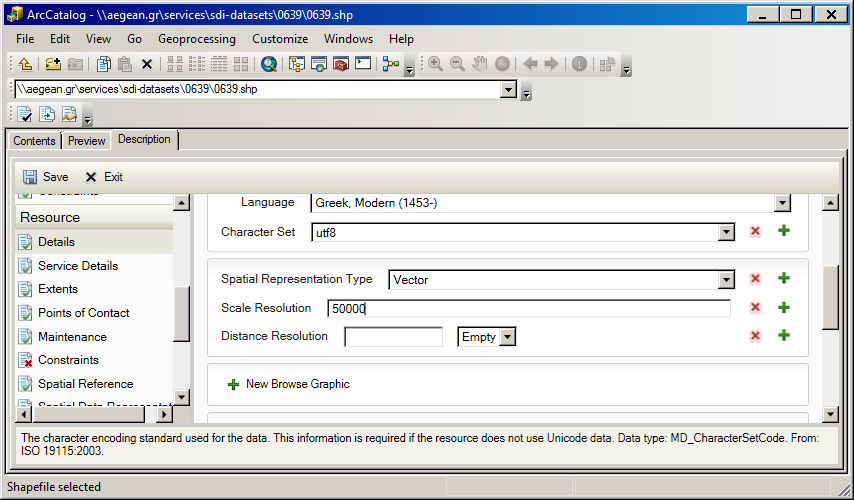Open the ModelBuilder window
The width and height of the screenshot is (854, 500).
[391, 64]
